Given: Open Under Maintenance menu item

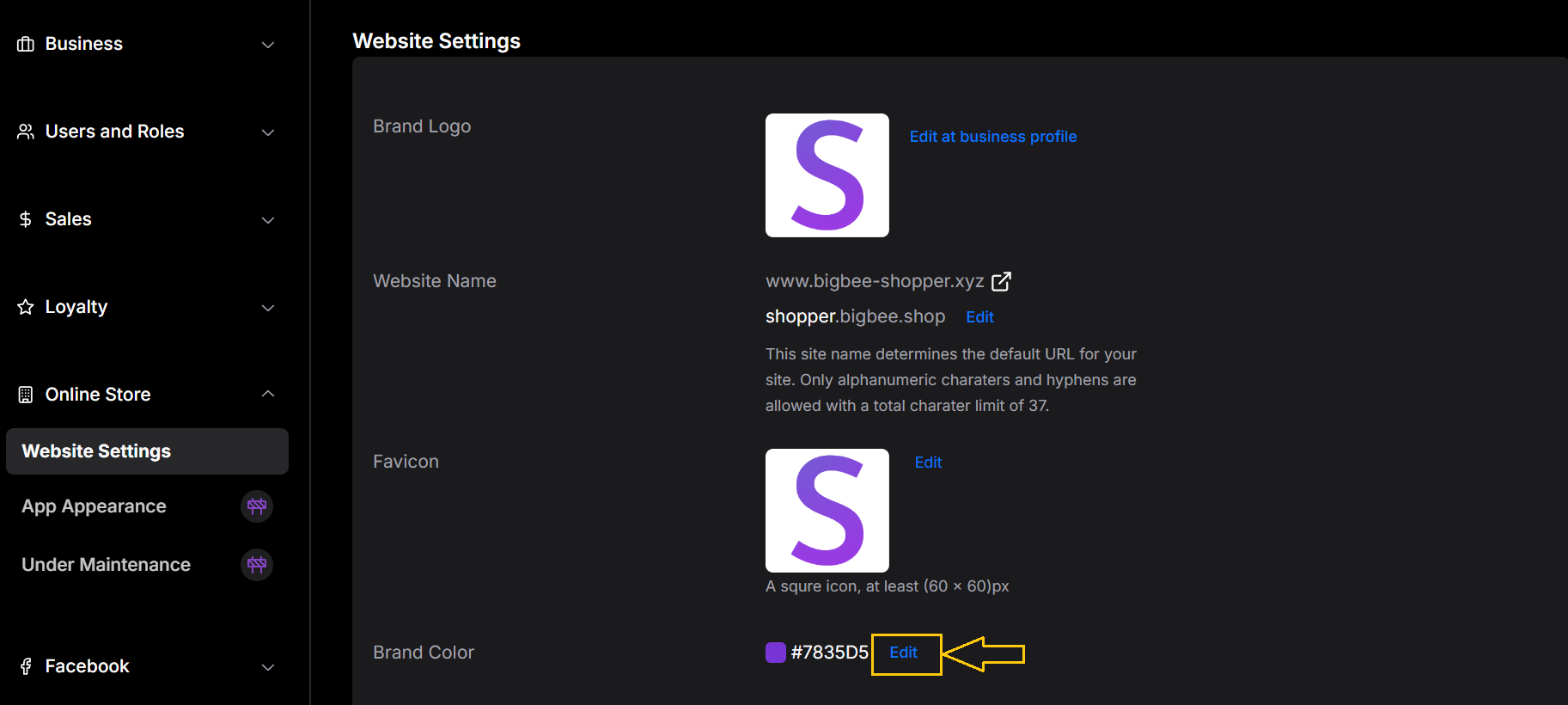Looking at the screenshot, I should pyautogui.click(x=106, y=565).
